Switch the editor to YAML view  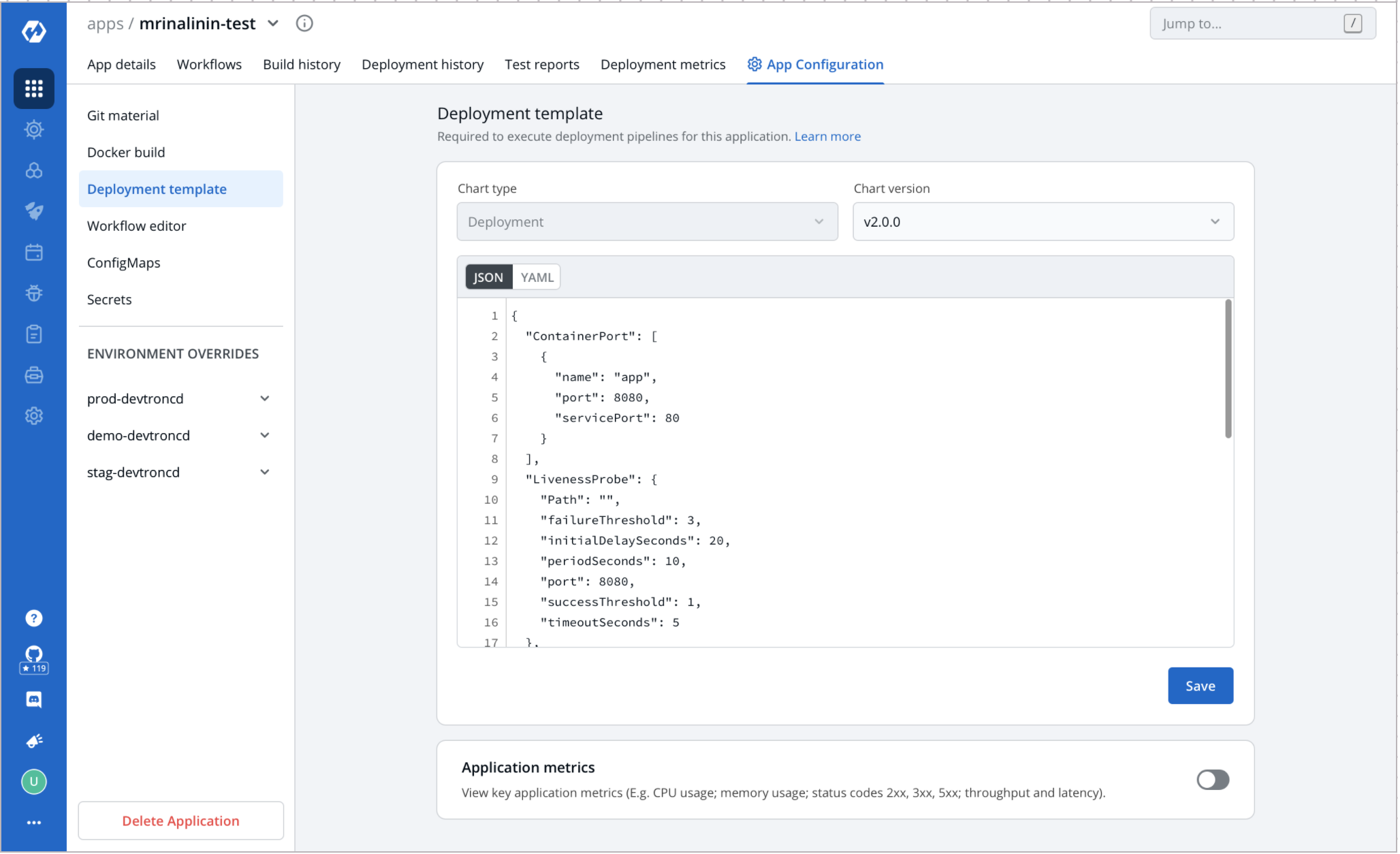[x=537, y=277]
